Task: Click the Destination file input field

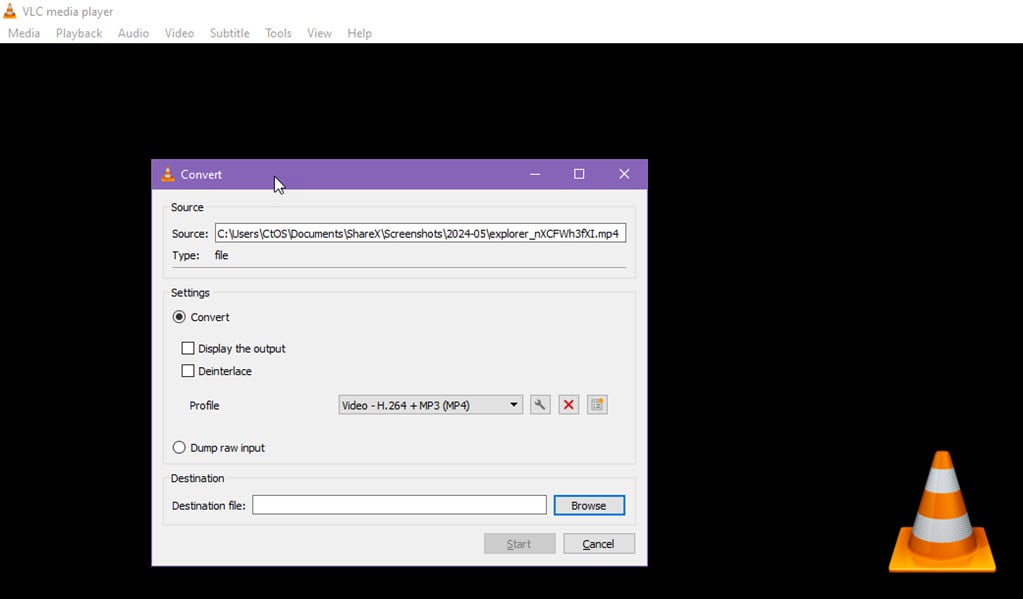Action: (x=399, y=505)
